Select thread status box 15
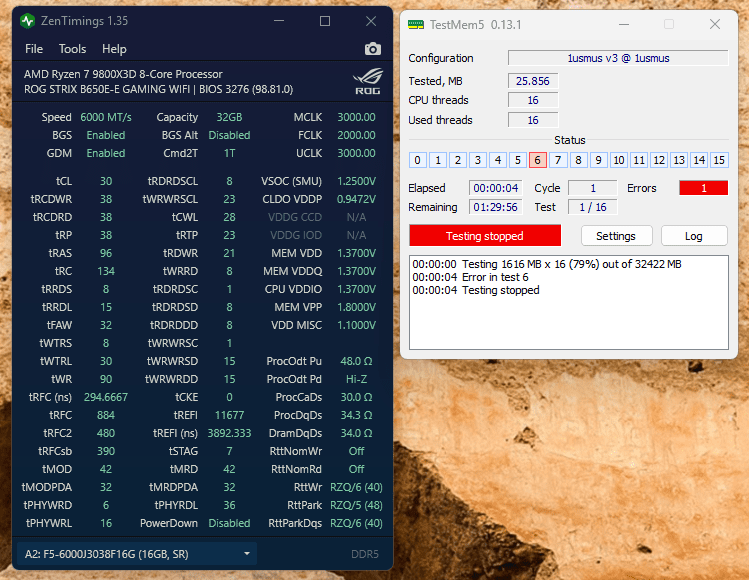The height and width of the screenshot is (580, 749). click(x=719, y=160)
